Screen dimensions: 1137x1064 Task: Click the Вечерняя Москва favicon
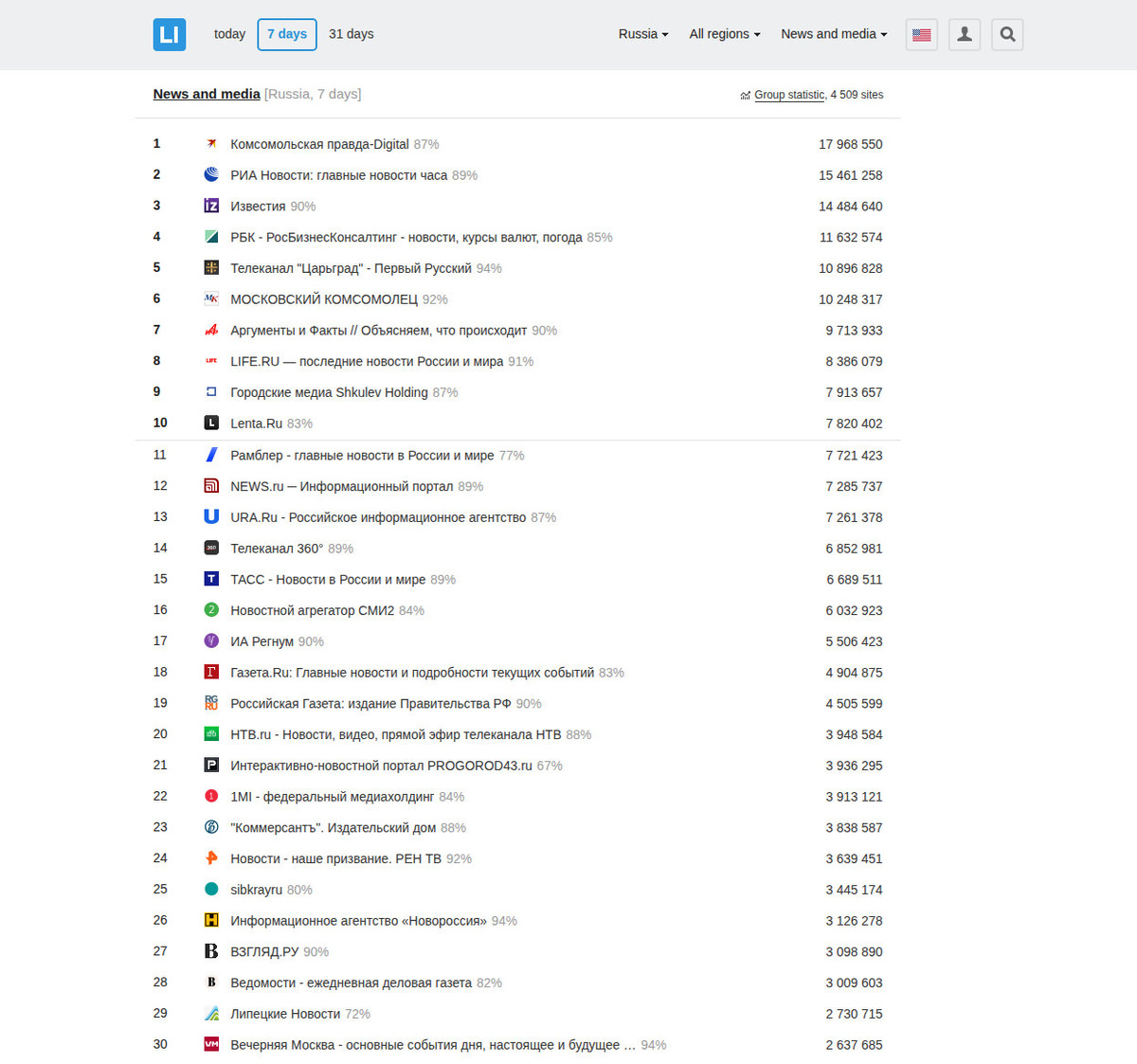[211, 1044]
